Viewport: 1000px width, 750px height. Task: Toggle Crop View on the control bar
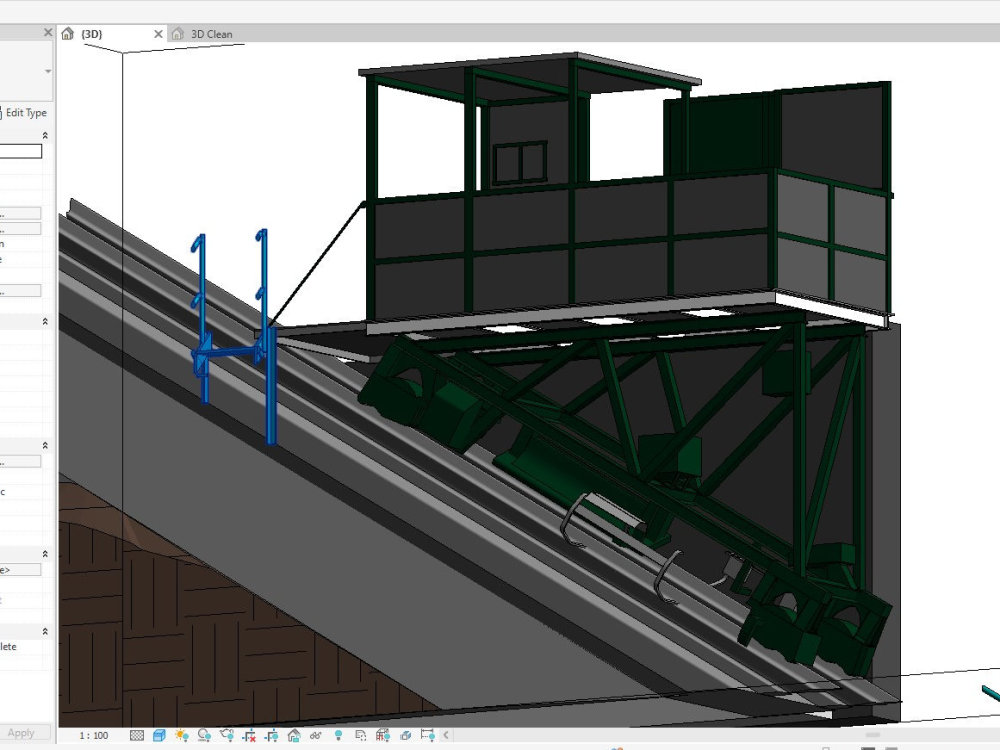249,735
